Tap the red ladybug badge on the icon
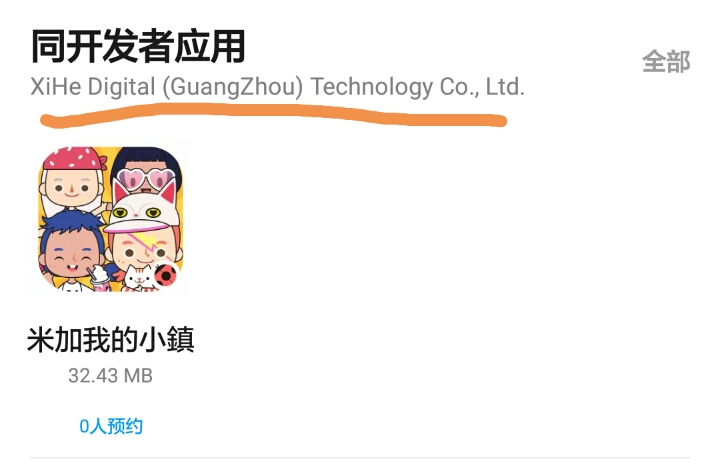The image size is (720, 473). (x=165, y=275)
